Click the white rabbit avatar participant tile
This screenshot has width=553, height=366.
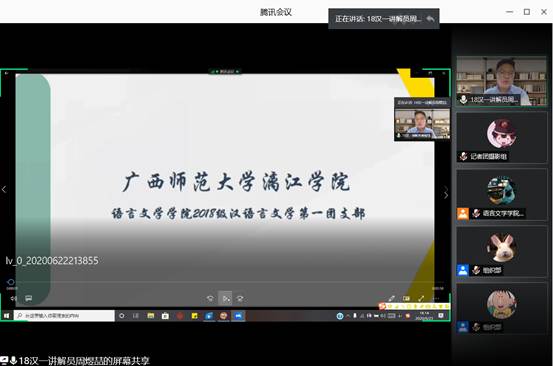(x=501, y=251)
